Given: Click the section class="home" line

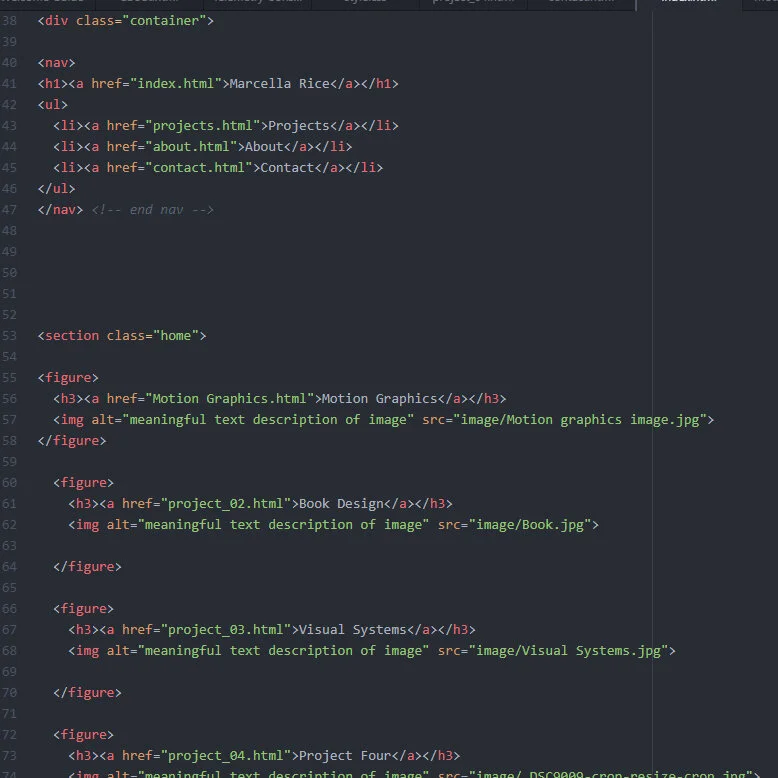Looking at the screenshot, I should (x=122, y=336).
